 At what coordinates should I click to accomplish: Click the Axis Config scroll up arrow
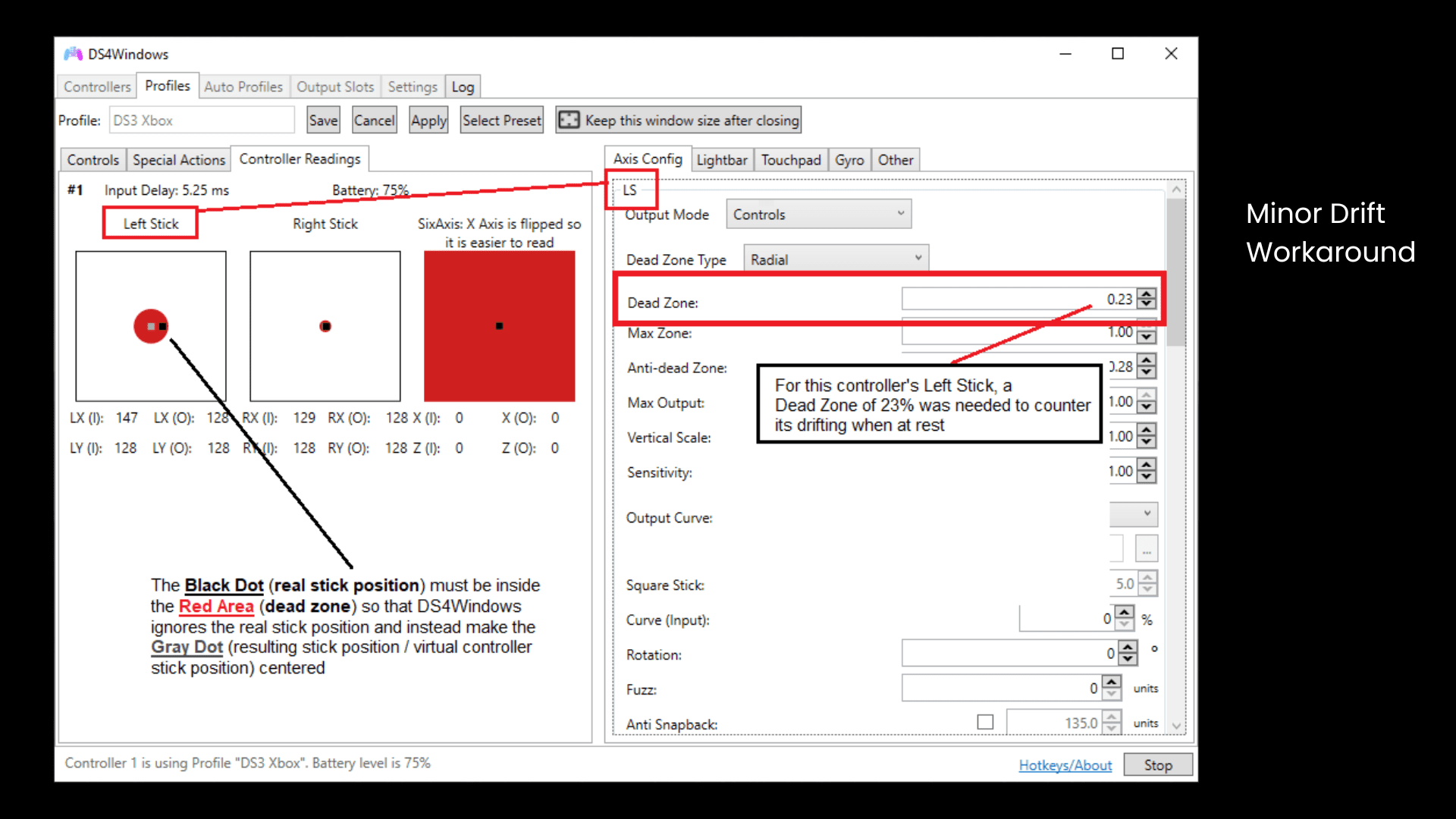1176,189
